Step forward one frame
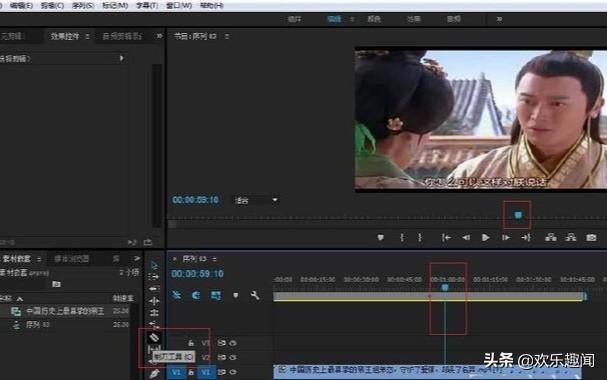This screenshot has width=607, height=380. point(506,238)
